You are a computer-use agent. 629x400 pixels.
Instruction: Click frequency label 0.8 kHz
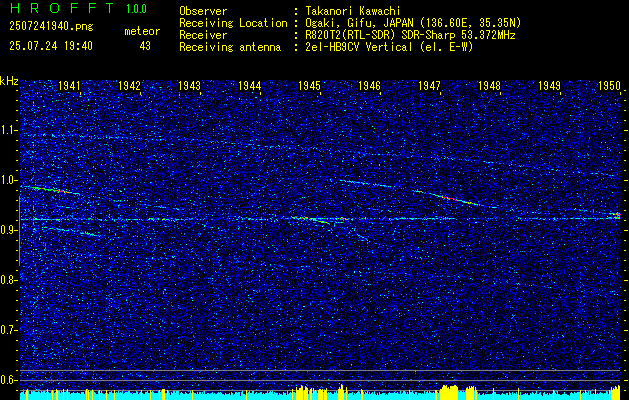[9, 280]
